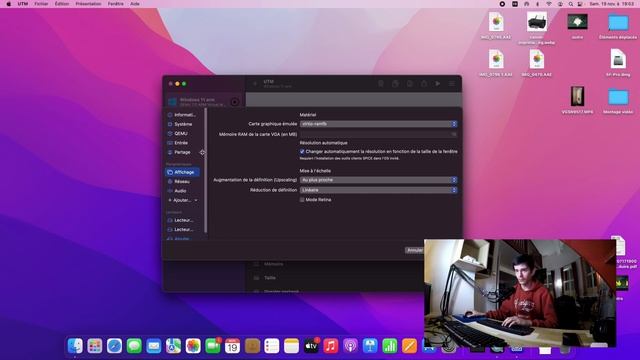Open the Réduction de définition dropdown
This screenshot has height=360, width=640.
tap(378, 190)
